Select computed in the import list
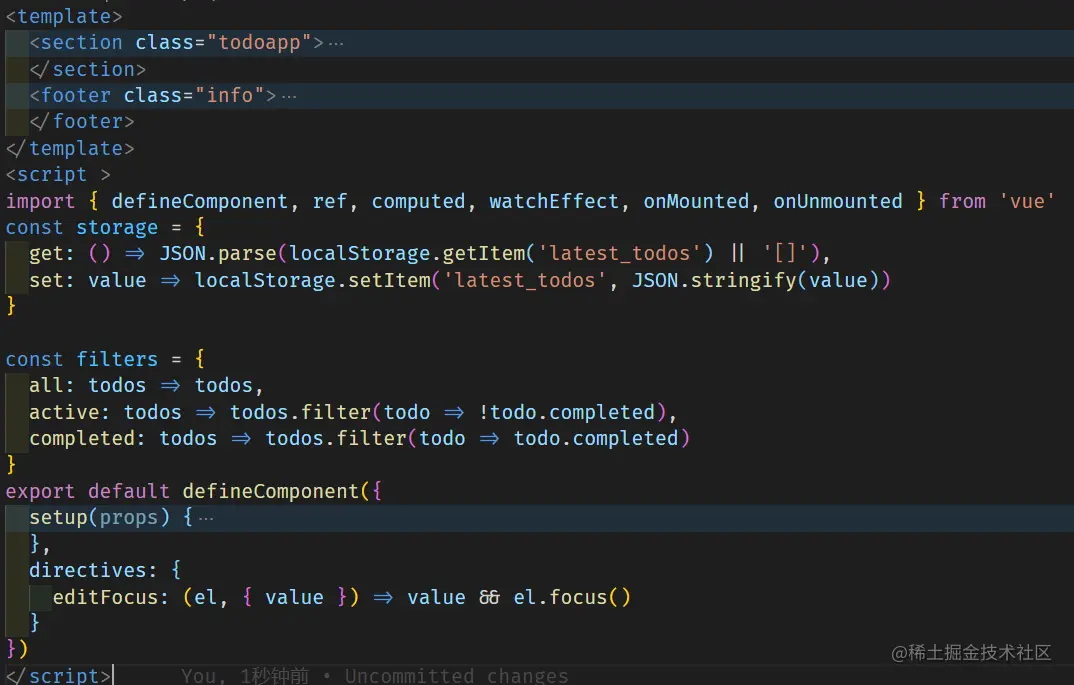The width and height of the screenshot is (1074, 685). point(419,201)
